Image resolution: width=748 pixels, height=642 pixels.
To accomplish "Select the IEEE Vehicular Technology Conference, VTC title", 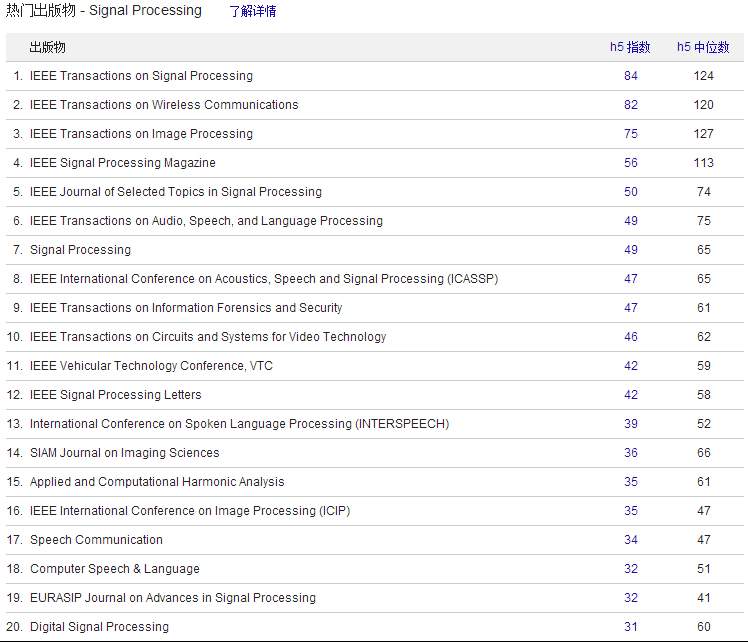I will click(x=151, y=366).
